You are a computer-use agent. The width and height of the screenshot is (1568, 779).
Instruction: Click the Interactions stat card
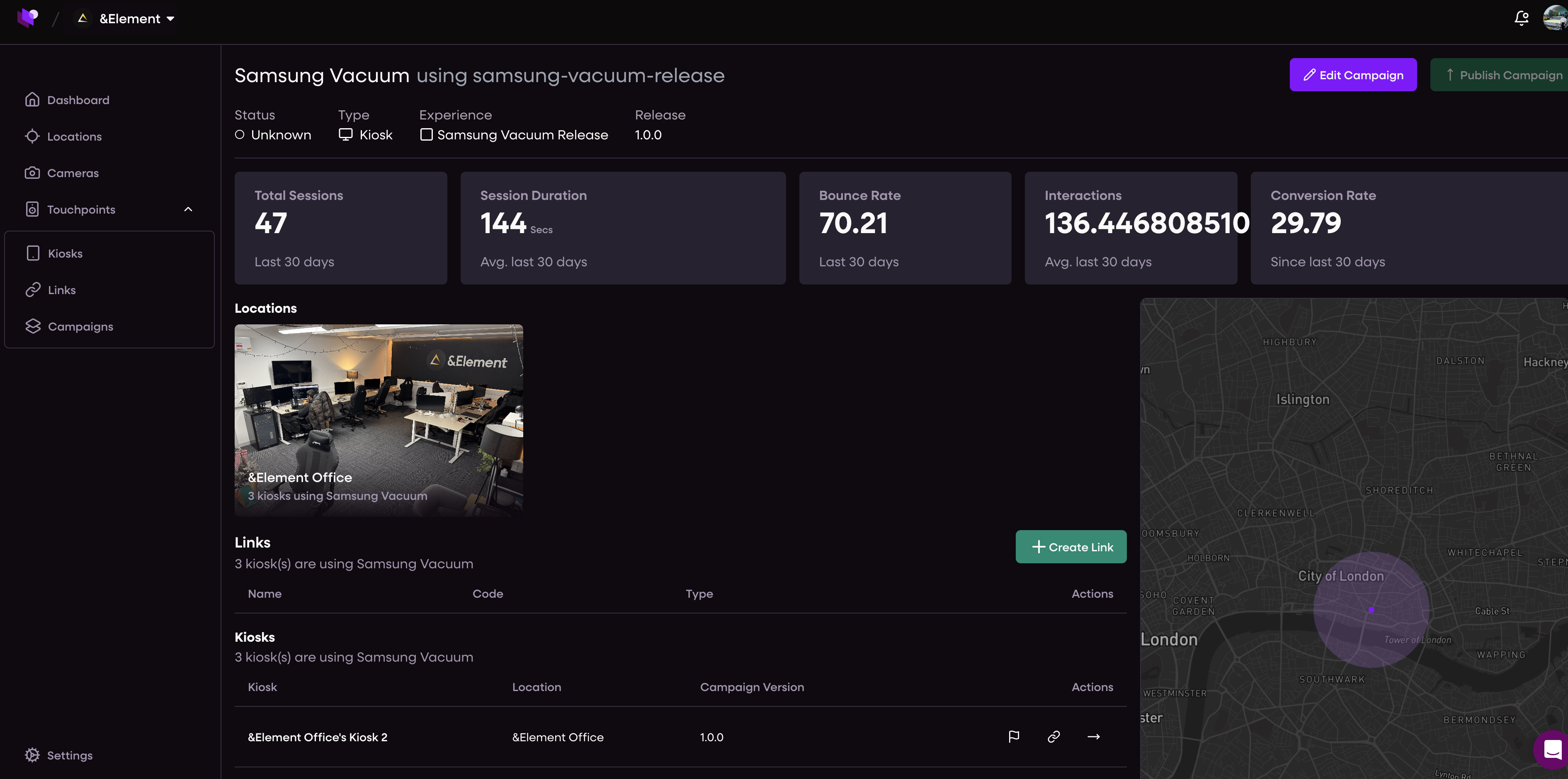(x=1131, y=228)
